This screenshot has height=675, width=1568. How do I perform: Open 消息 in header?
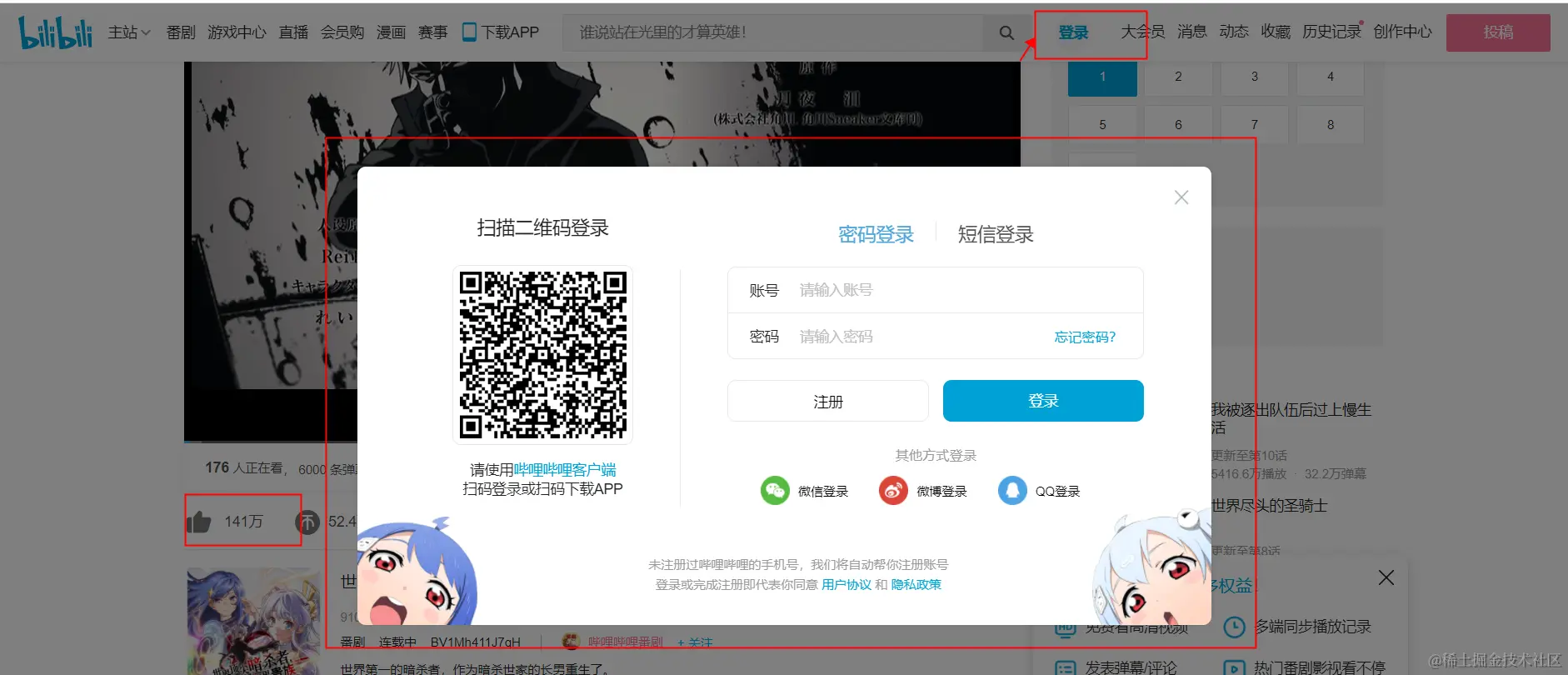[1191, 32]
